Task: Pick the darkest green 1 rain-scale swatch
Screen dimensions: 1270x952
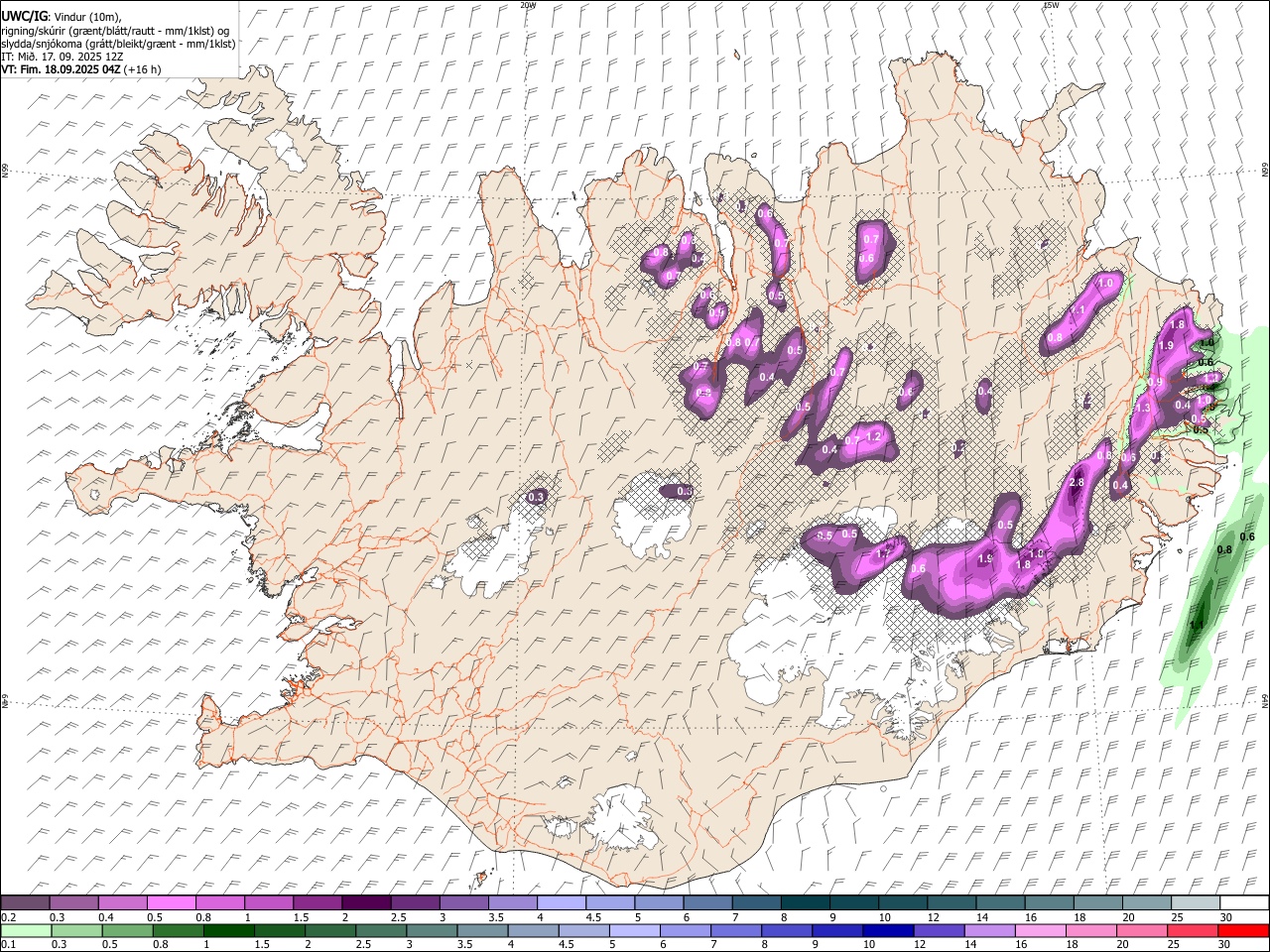Action: tap(229, 931)
